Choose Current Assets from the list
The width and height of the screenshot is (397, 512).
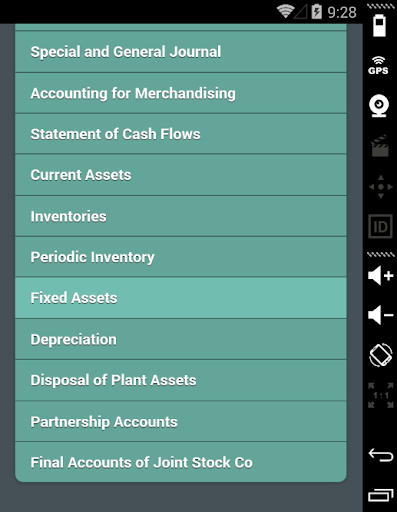click(x=181, y=175)
